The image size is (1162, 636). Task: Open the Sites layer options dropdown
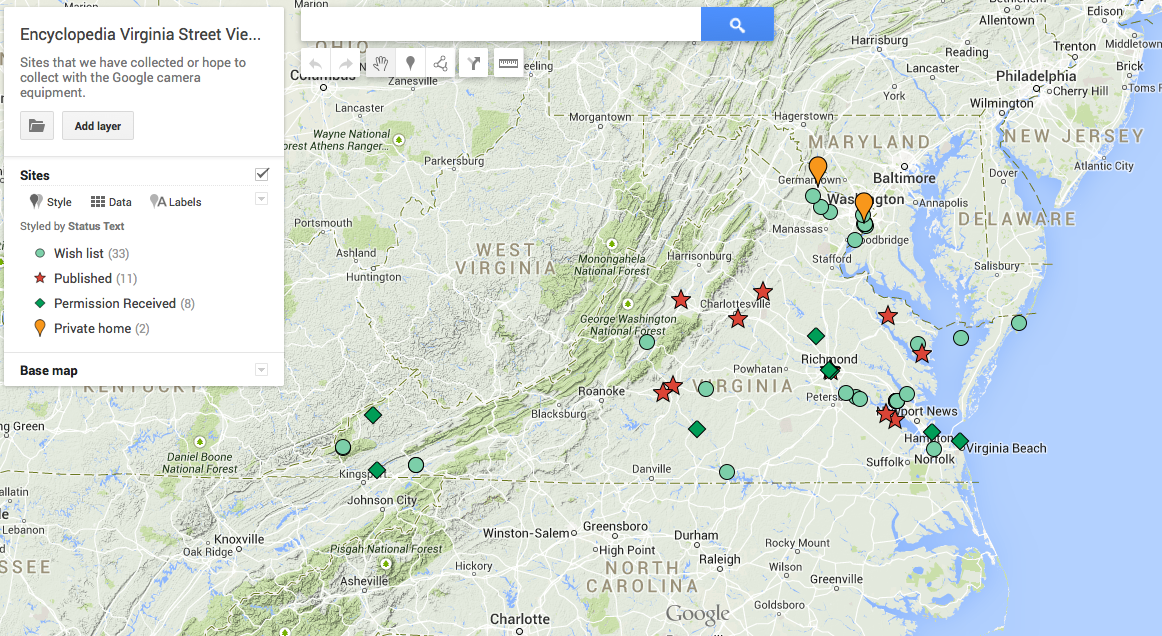pos(262,199)
